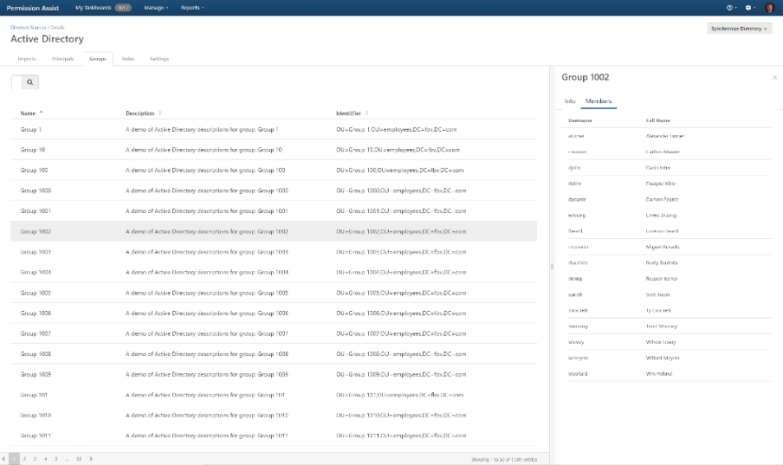Switch to the Principals tab
This screenshot has width=783, height=465.
point(62,59)
